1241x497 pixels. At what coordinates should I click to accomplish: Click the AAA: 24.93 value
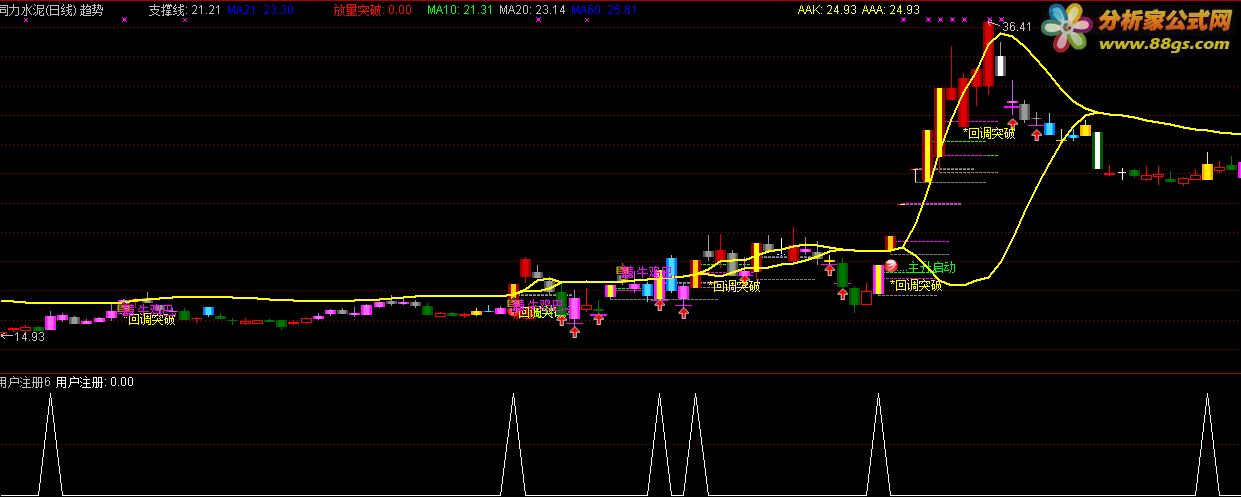[890, 10]
